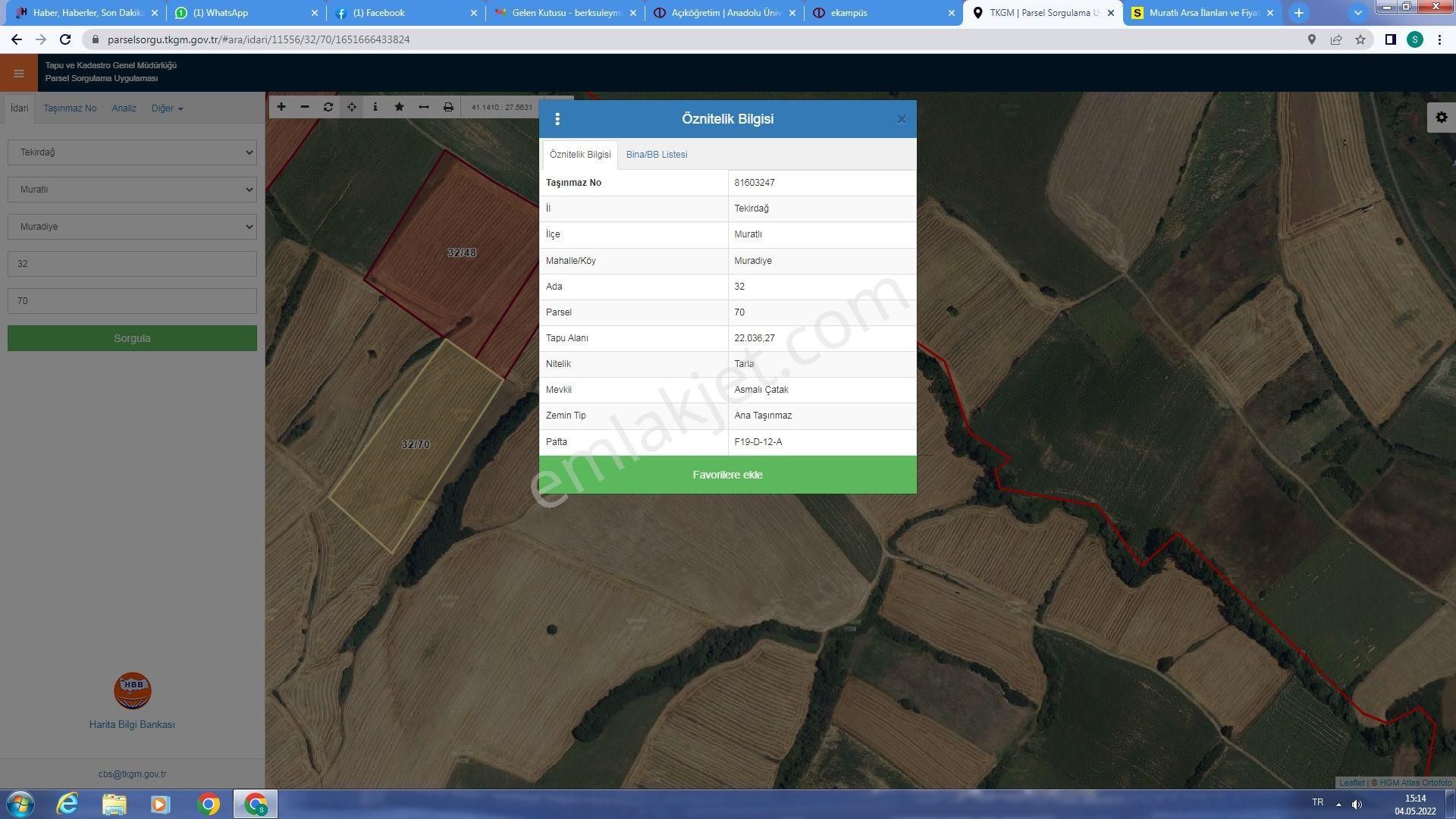Switch to the İdari tab
This screenshot has height=819, width=1456.
click(19, 108)
